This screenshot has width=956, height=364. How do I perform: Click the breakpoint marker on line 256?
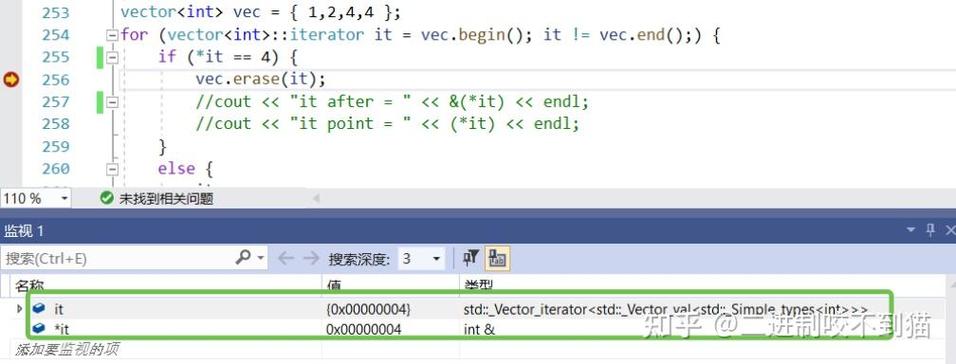[12, 79]
